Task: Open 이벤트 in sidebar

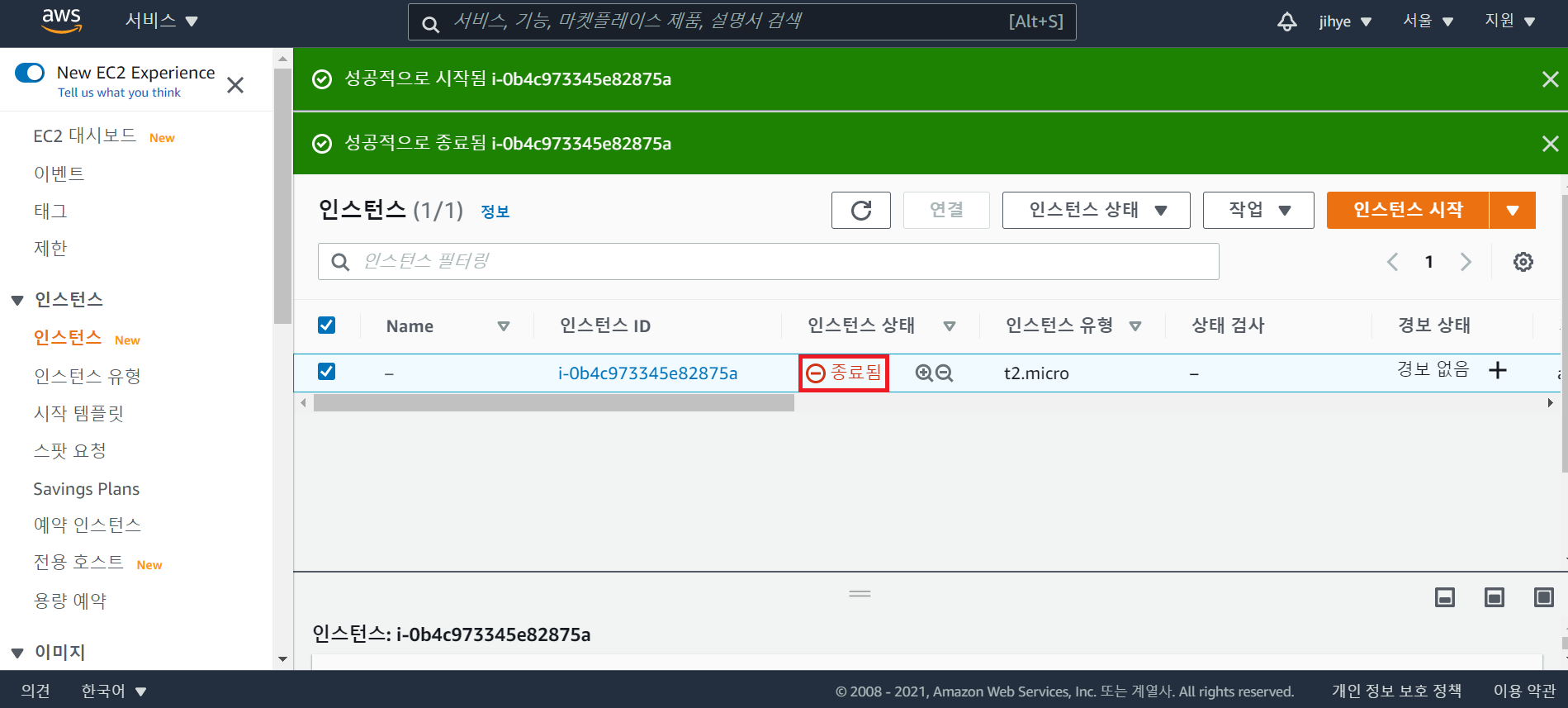Action: (59, 173)
